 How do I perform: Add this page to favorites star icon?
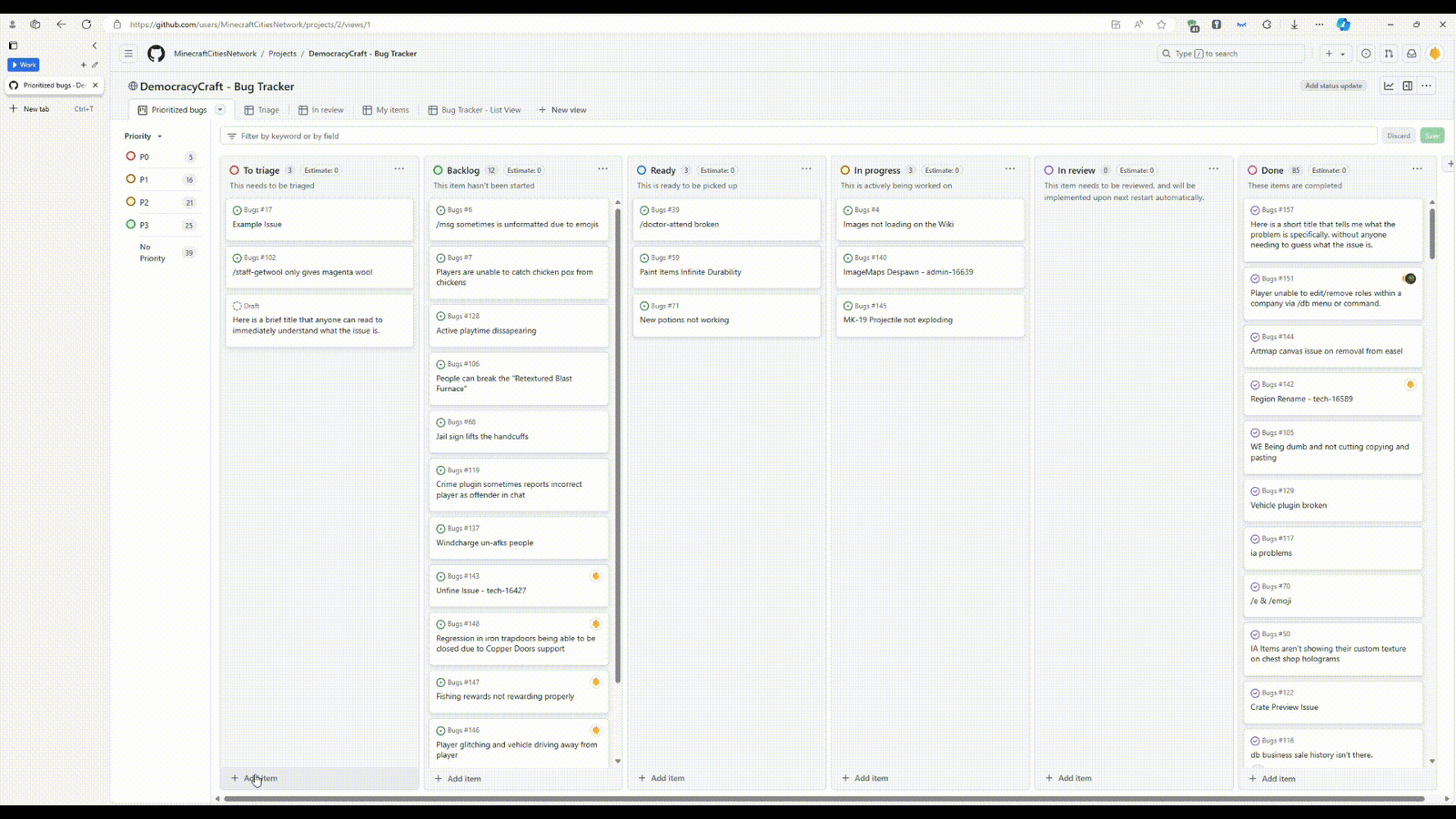click(1161, 25)
